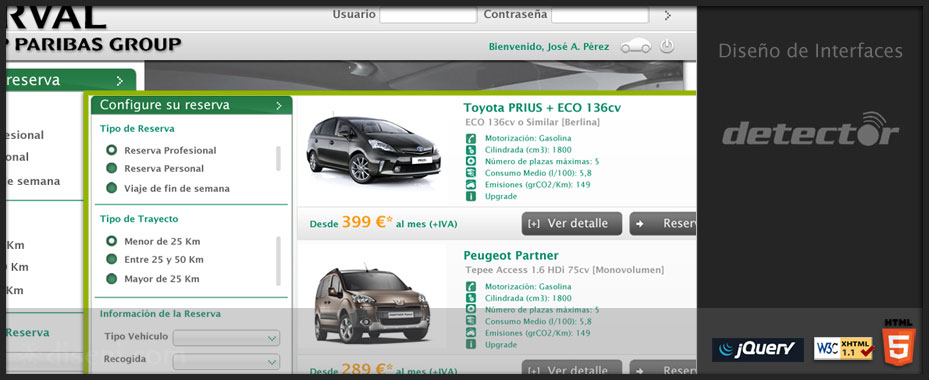Click Reservar button for Toyota PRIUS
Screen dimensions: 929x380
pyautogui.click(x=662, y=223)
